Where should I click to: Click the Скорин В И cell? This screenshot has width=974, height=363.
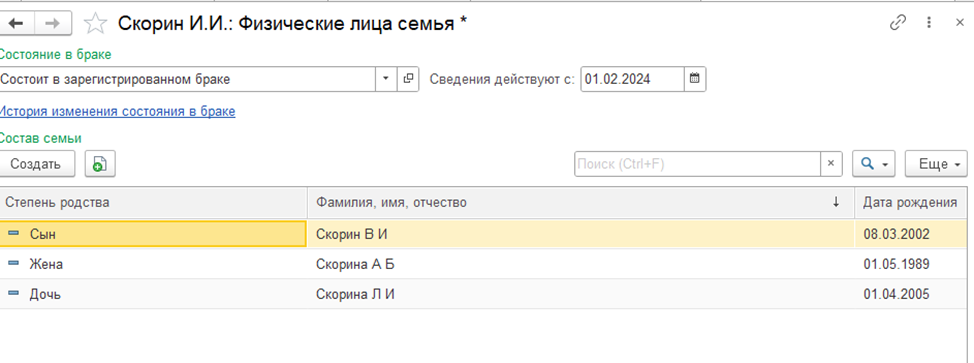point(581,234)
